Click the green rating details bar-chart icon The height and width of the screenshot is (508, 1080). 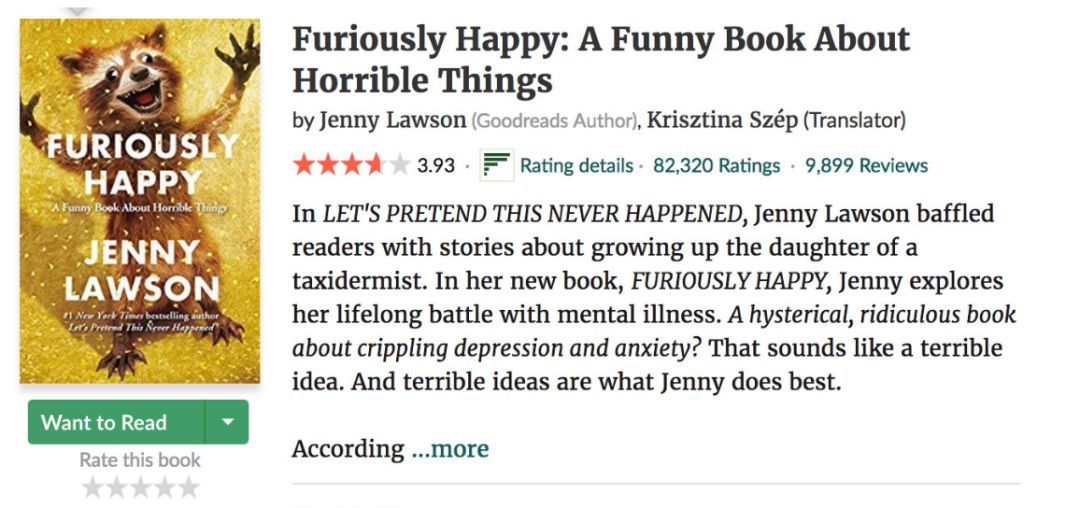tap(496, 165)
